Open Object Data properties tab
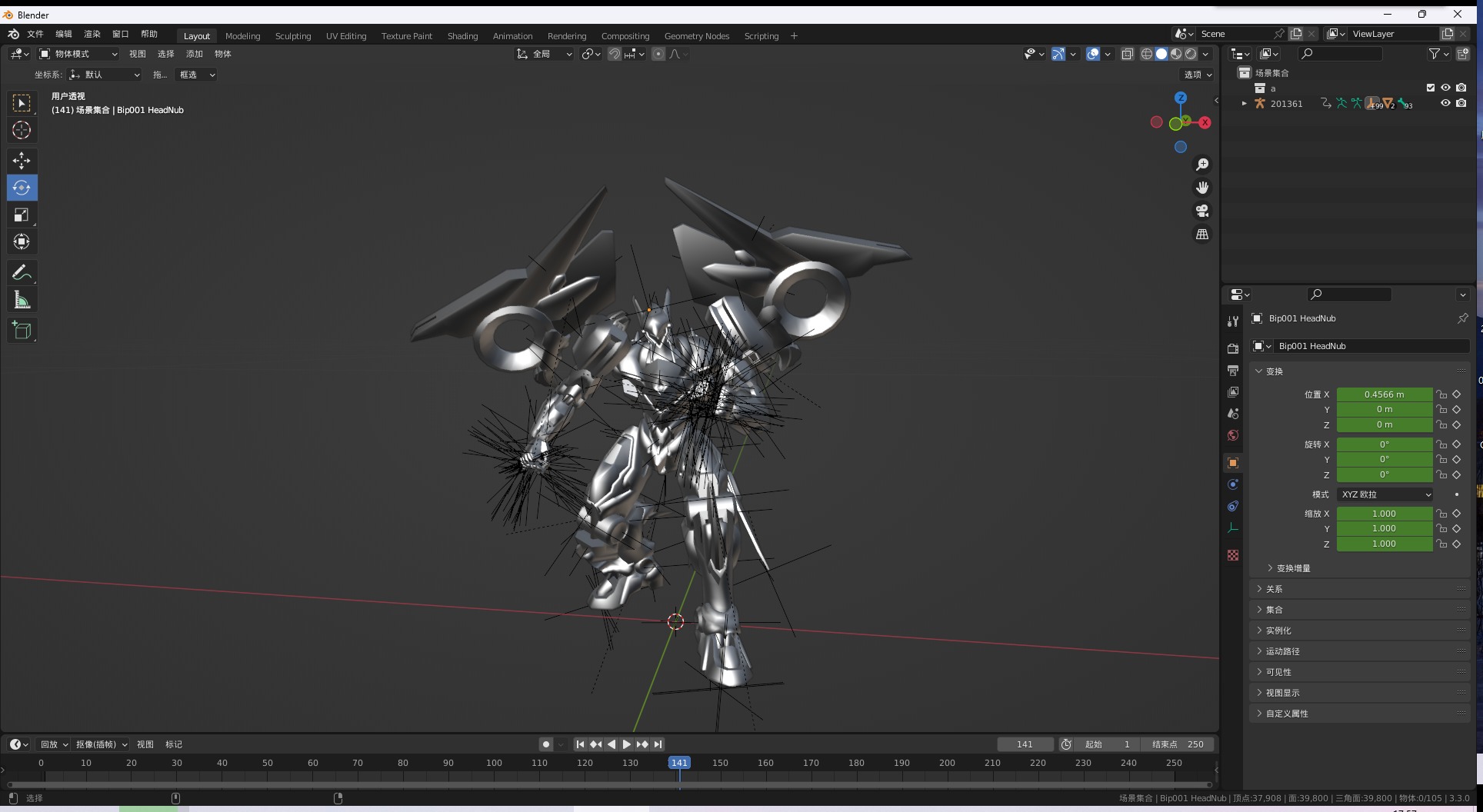The image size is (1483, 812). [1233, 527]
